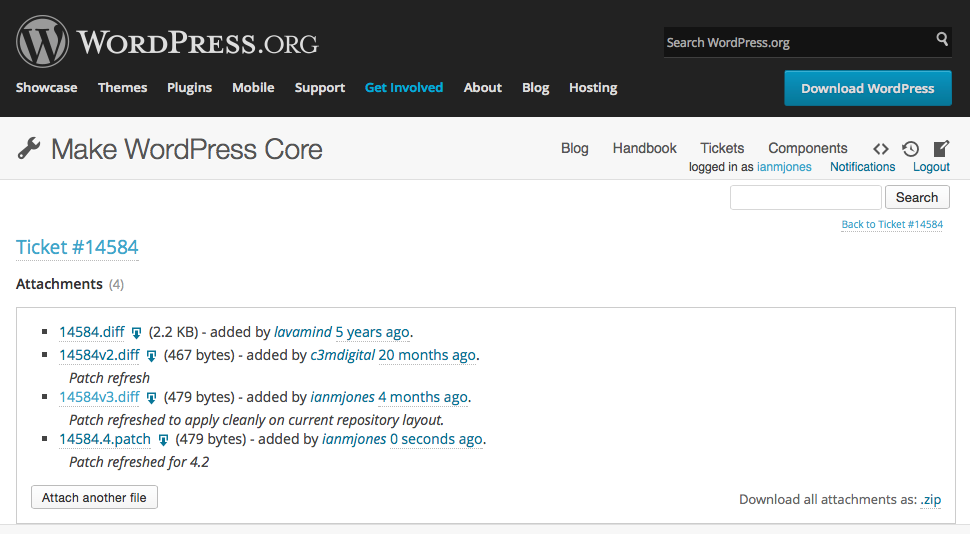Download 14584v3.diff via its arrow icon
Image resolution: width=970 pixels, height=534 pixels.
click(152, 398)
